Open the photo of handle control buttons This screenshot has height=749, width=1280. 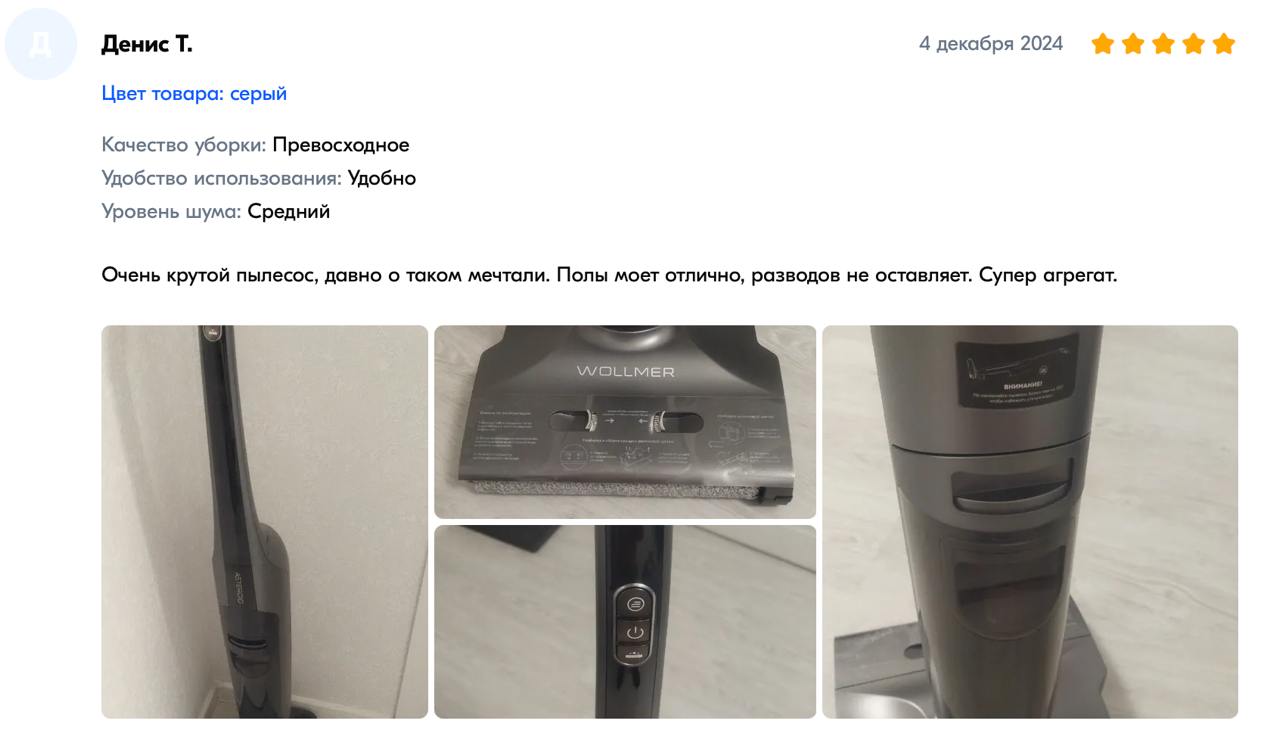click(x=625, y=622)
